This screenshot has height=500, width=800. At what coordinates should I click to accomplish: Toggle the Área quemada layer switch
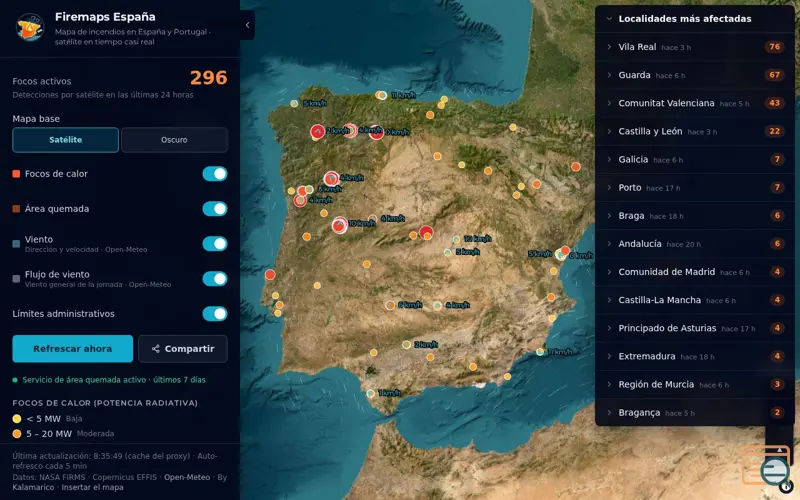point(215,209)
